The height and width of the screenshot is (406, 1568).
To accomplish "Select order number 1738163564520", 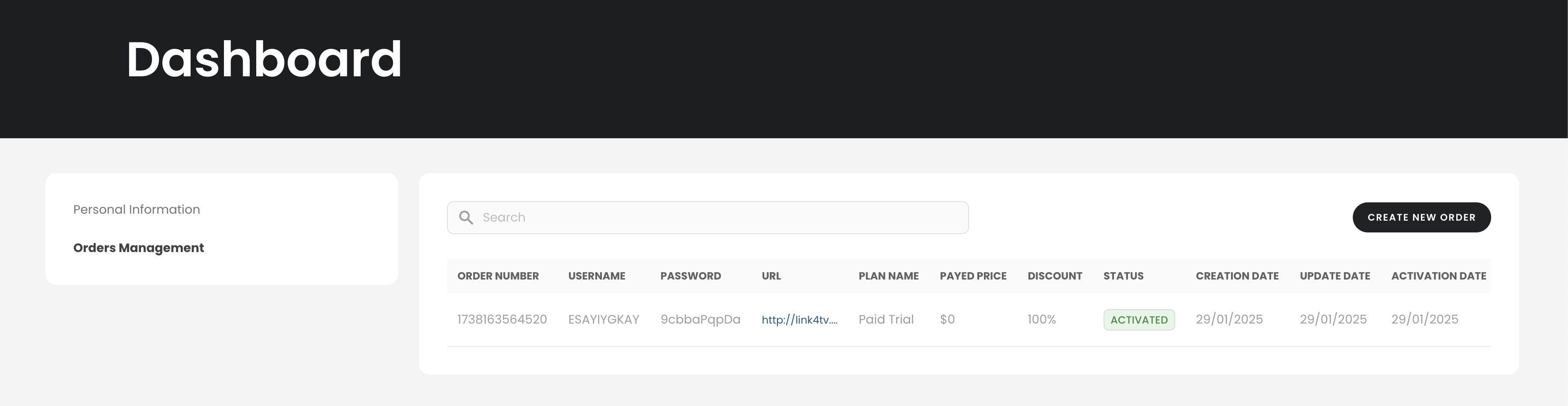I will [502, 320].
